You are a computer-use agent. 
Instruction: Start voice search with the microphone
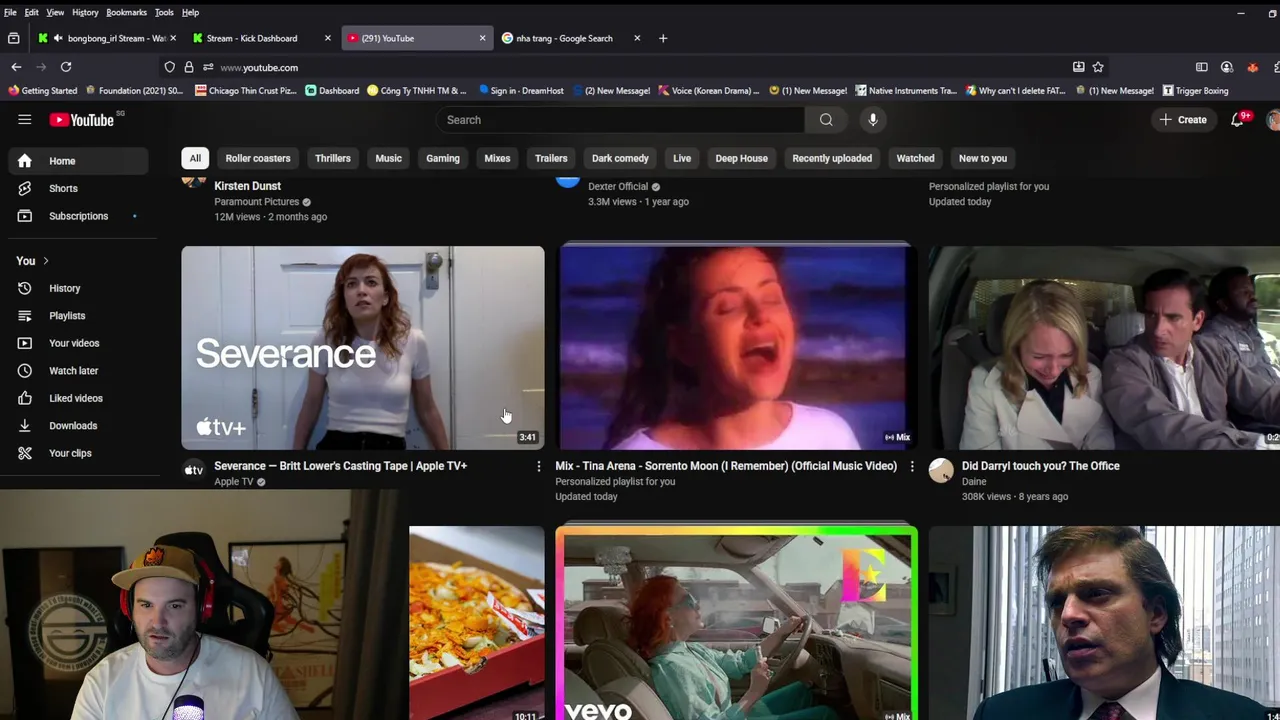pyautogui.click(x=873, y=120)
